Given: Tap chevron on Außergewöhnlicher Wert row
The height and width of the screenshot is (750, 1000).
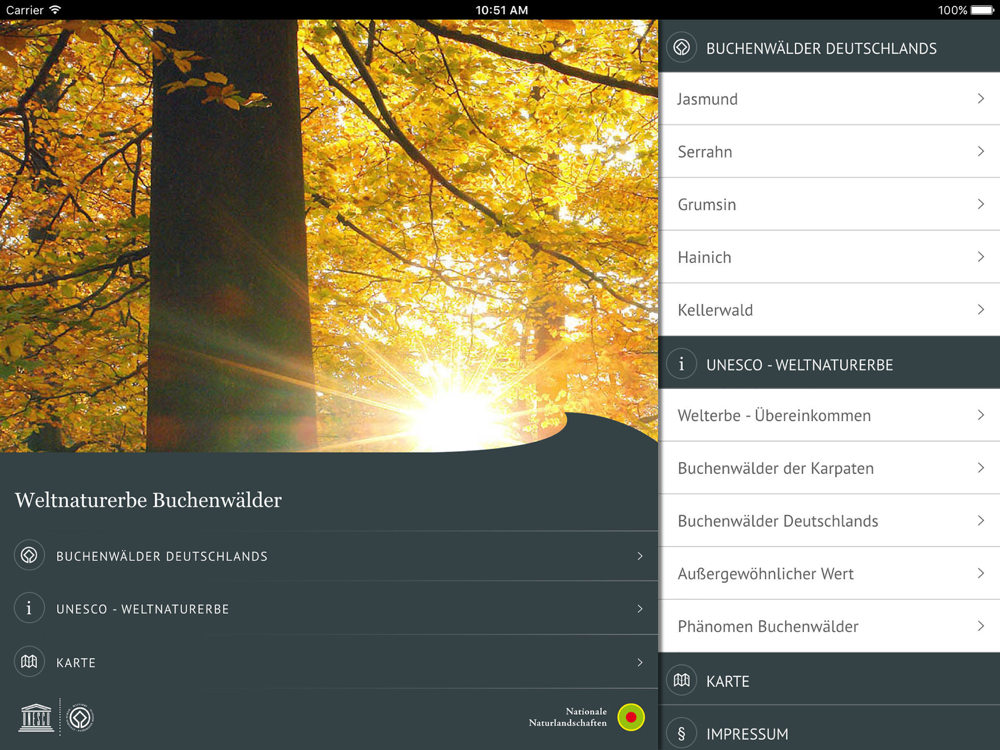Looking at the screenshot, I should (981, 573).
